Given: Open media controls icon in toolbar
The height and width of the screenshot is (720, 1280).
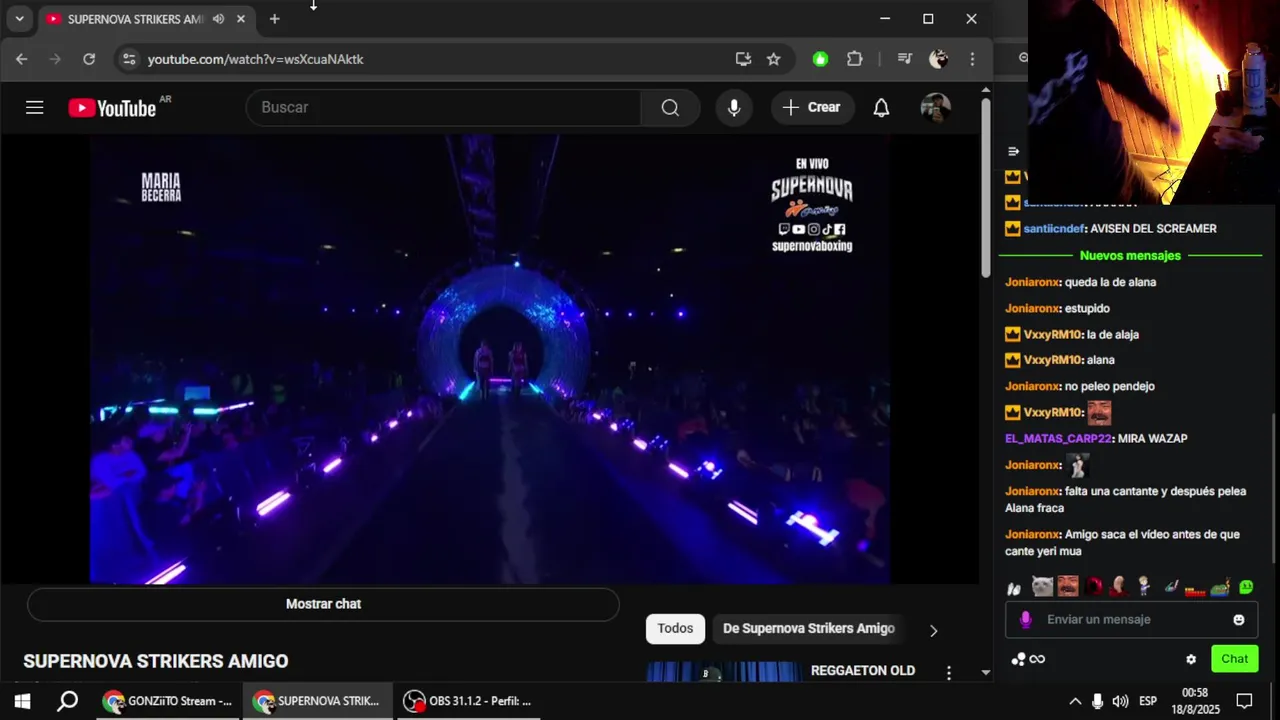Looking at the screenshot, I should pos(904,59).
